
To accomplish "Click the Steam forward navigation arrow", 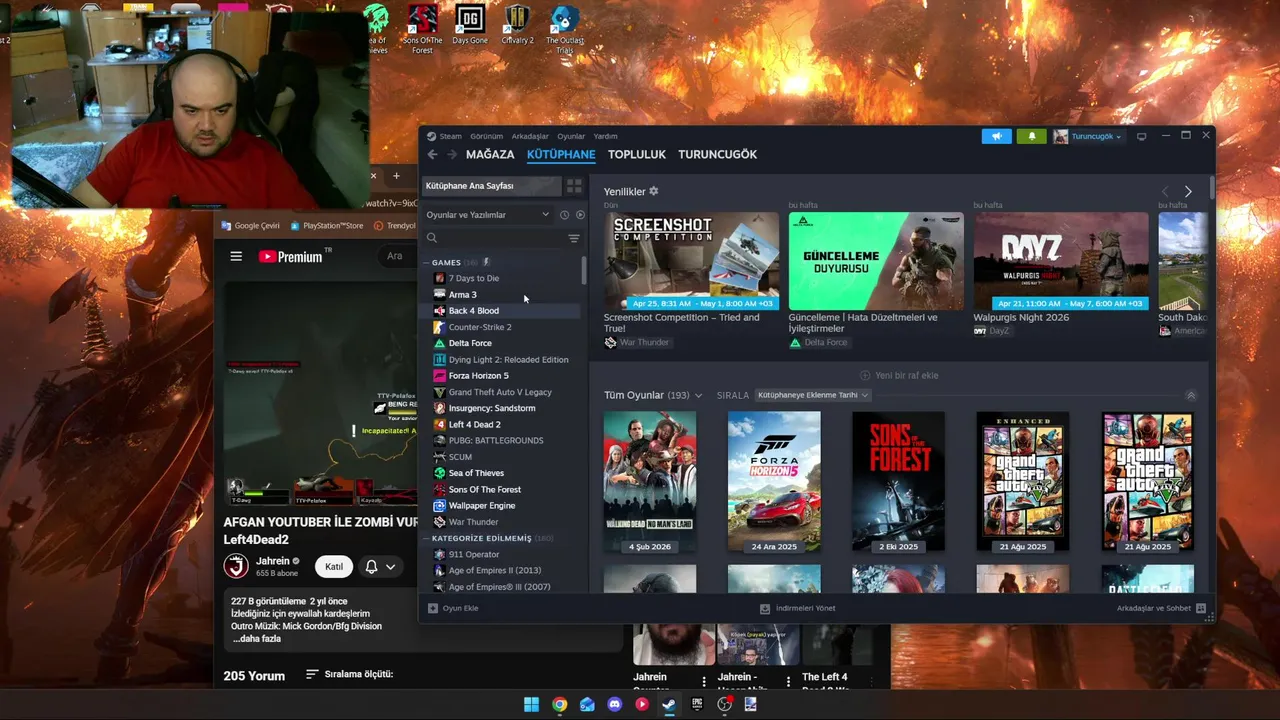I will click(452, 155).
